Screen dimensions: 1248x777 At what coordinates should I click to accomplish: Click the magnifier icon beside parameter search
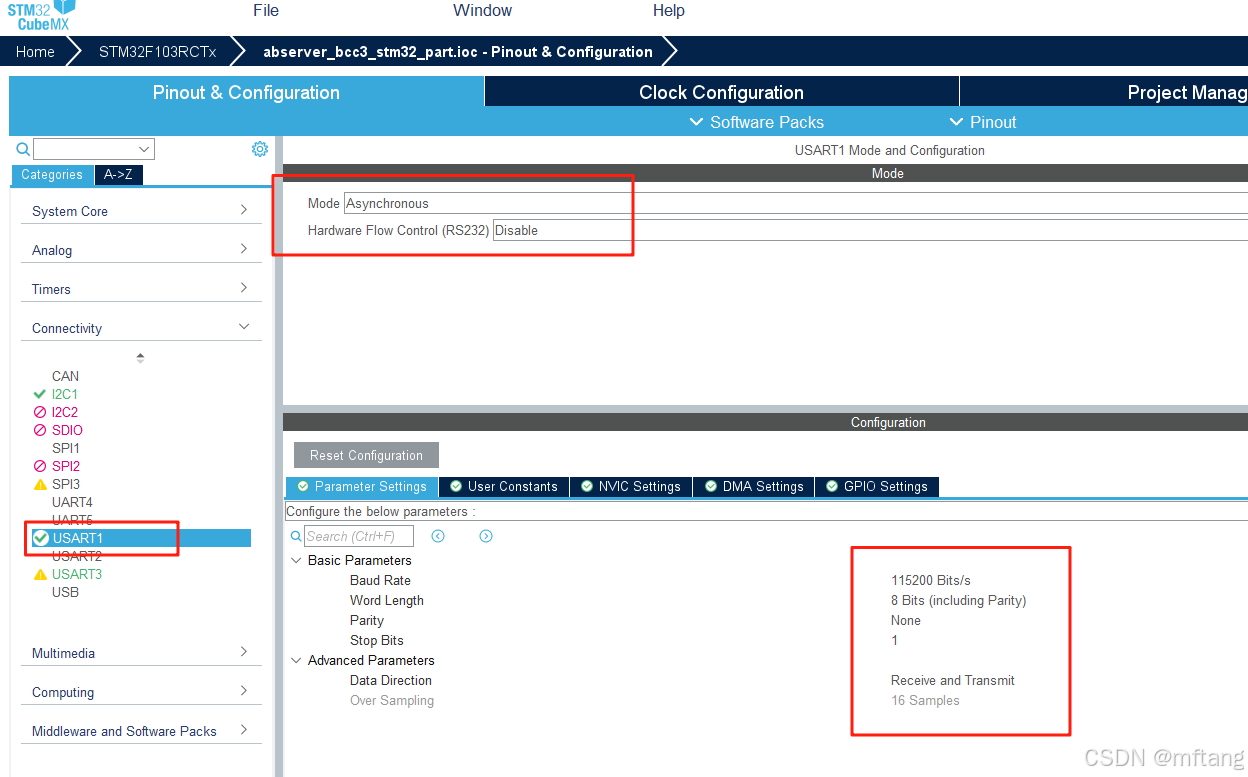click(x=296, y=537)
